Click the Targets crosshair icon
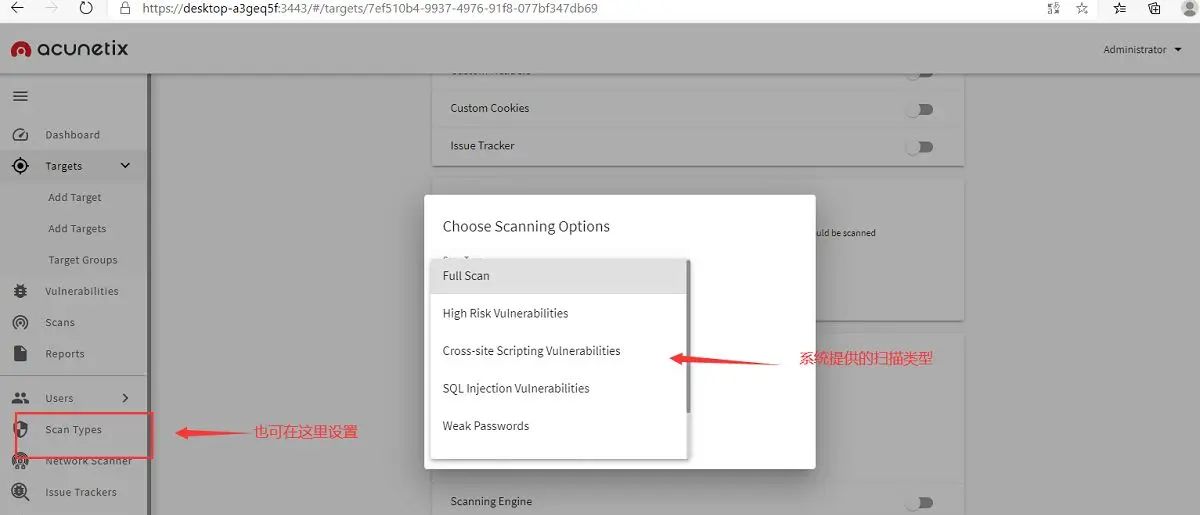1200x515 pixels. pyautogui.click(x=20, y=166)
